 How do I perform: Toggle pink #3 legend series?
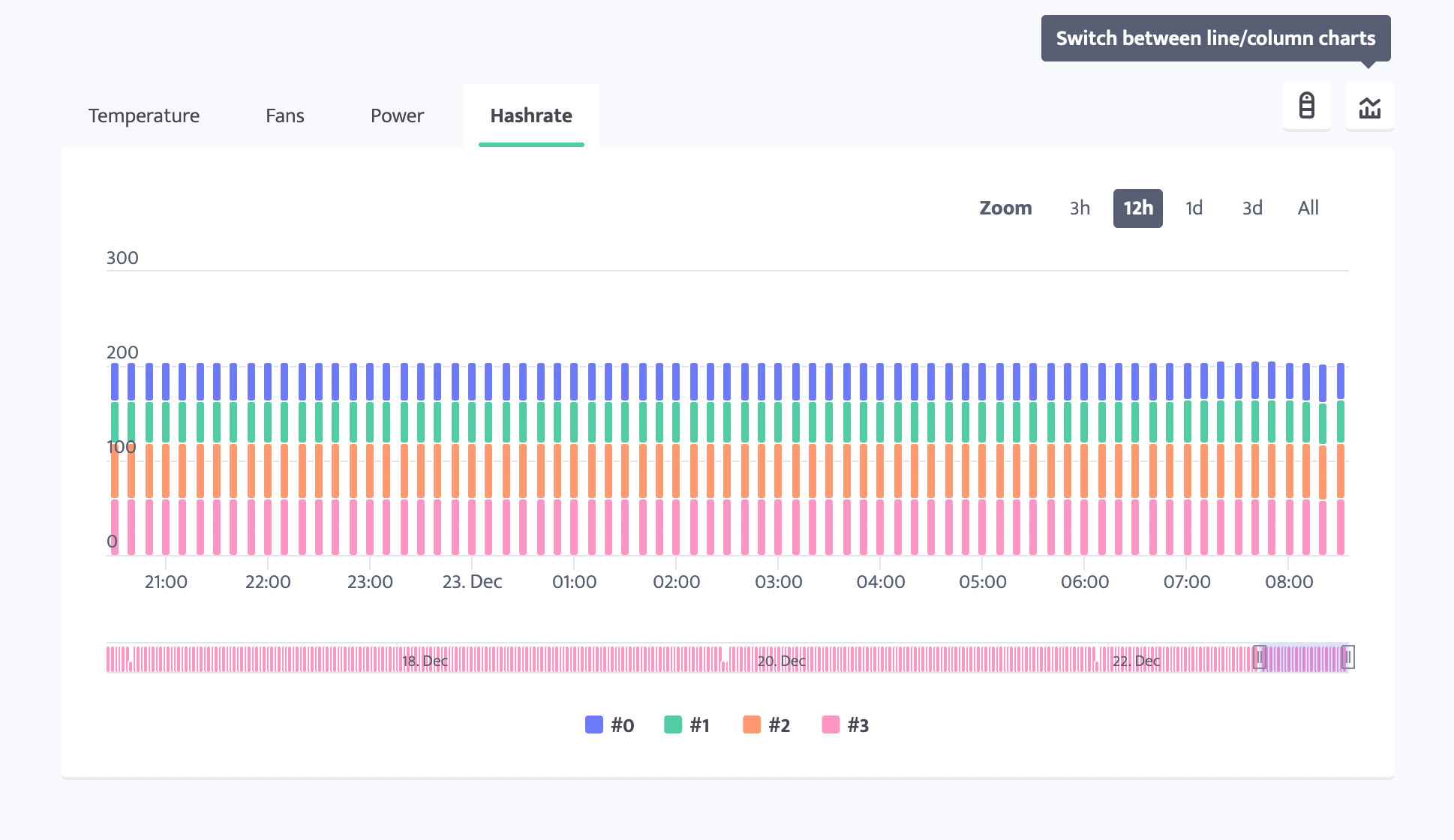click(x=858, y=725)
